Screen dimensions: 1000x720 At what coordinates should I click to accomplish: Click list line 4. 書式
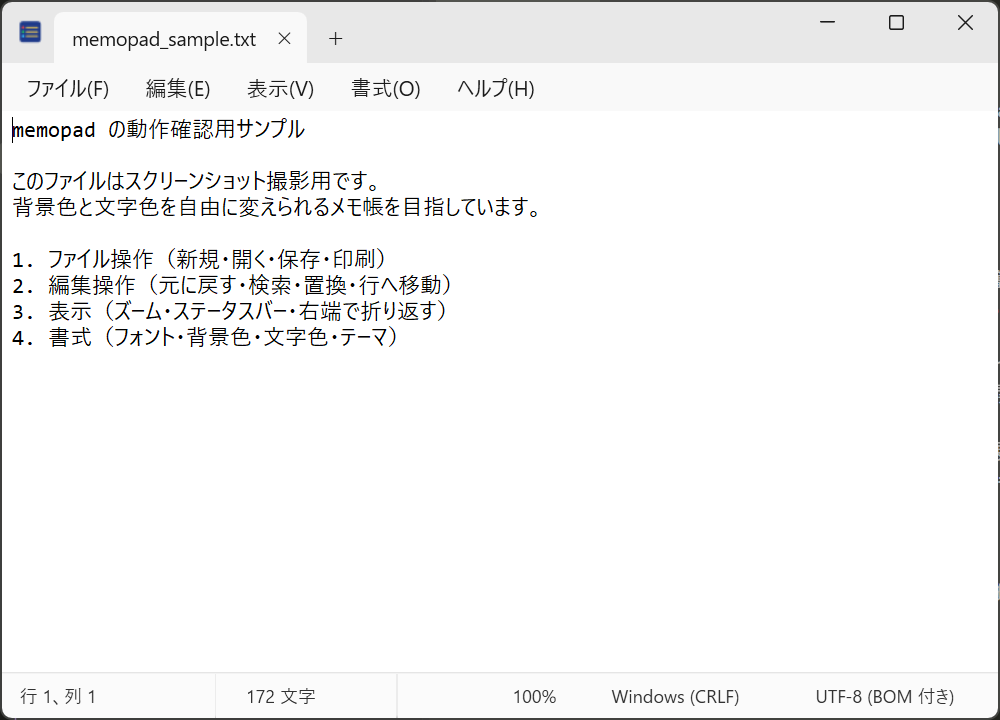tap(207, 337)
